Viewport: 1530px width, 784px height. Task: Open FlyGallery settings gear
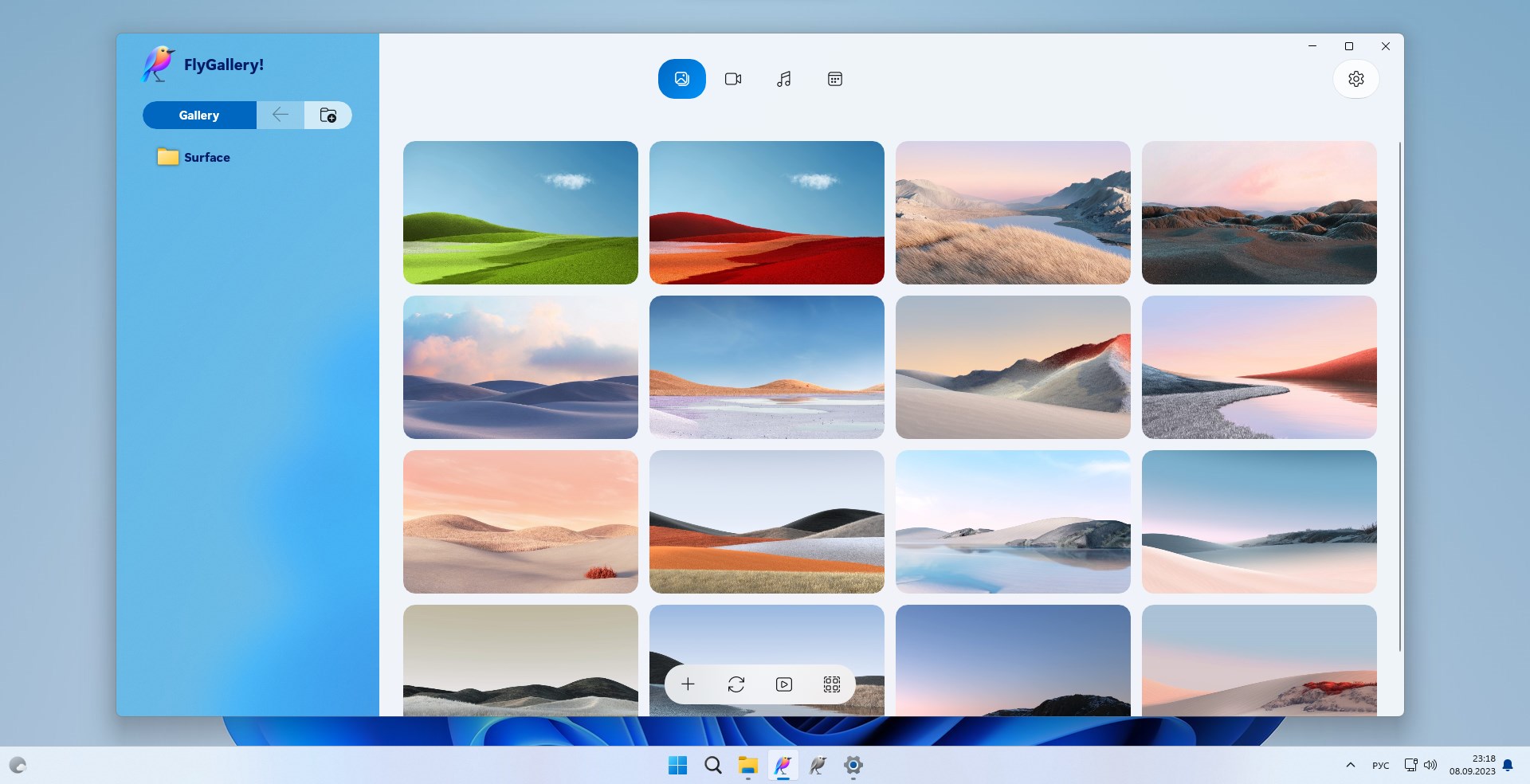[1356, 79]
